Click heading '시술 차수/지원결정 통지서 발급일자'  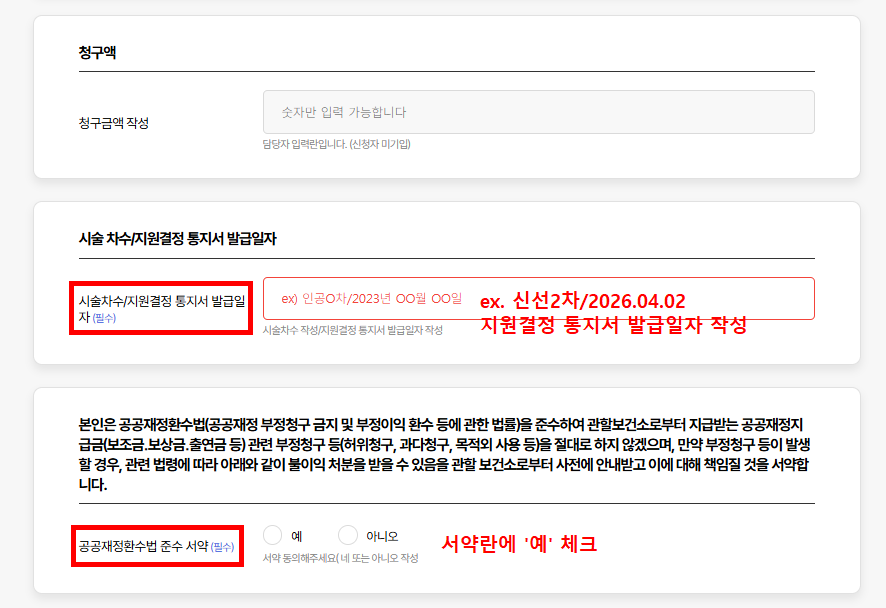pyautogui.click(x=177, y=238)
